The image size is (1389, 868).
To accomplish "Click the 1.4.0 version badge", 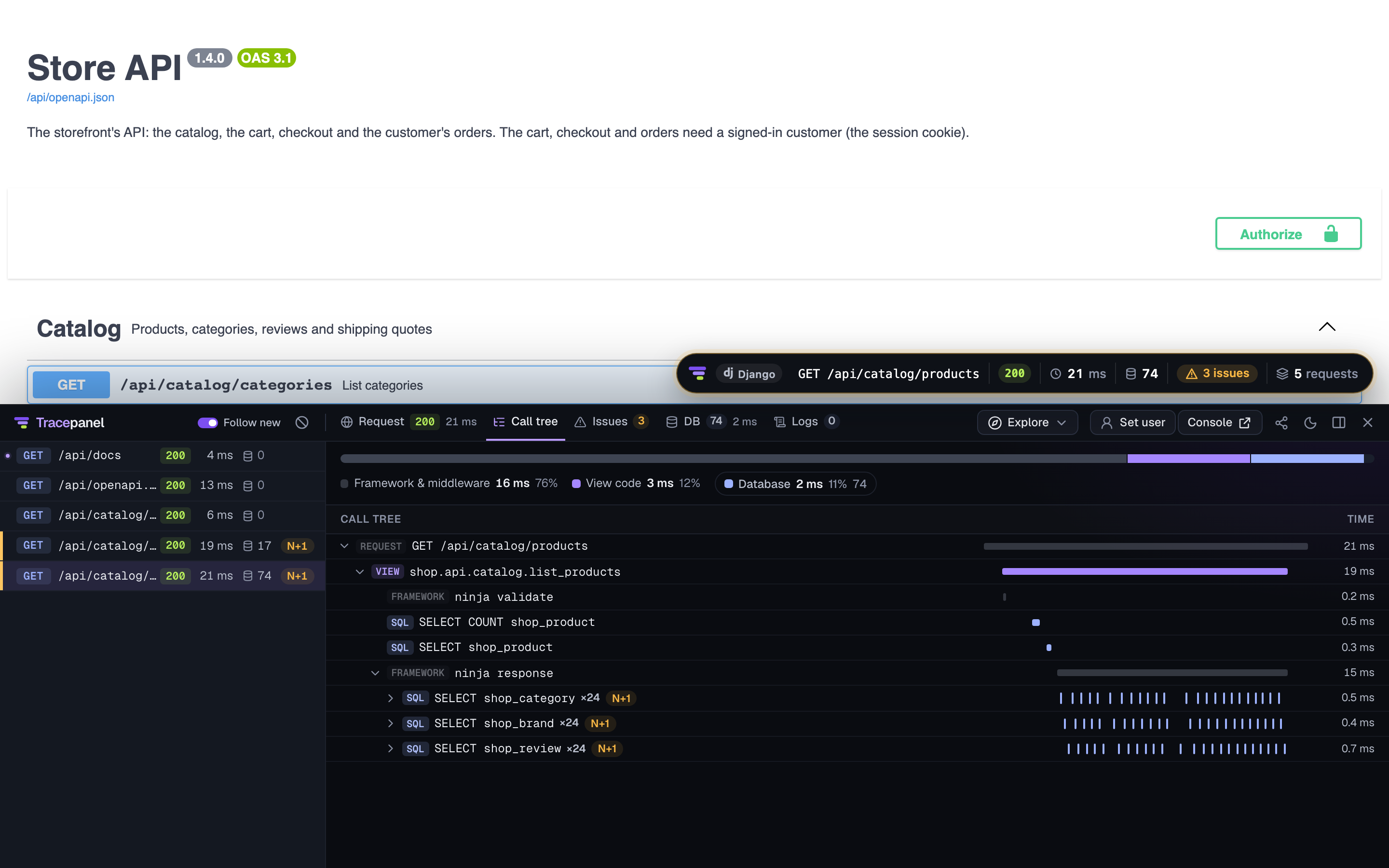I will (209, 58).
